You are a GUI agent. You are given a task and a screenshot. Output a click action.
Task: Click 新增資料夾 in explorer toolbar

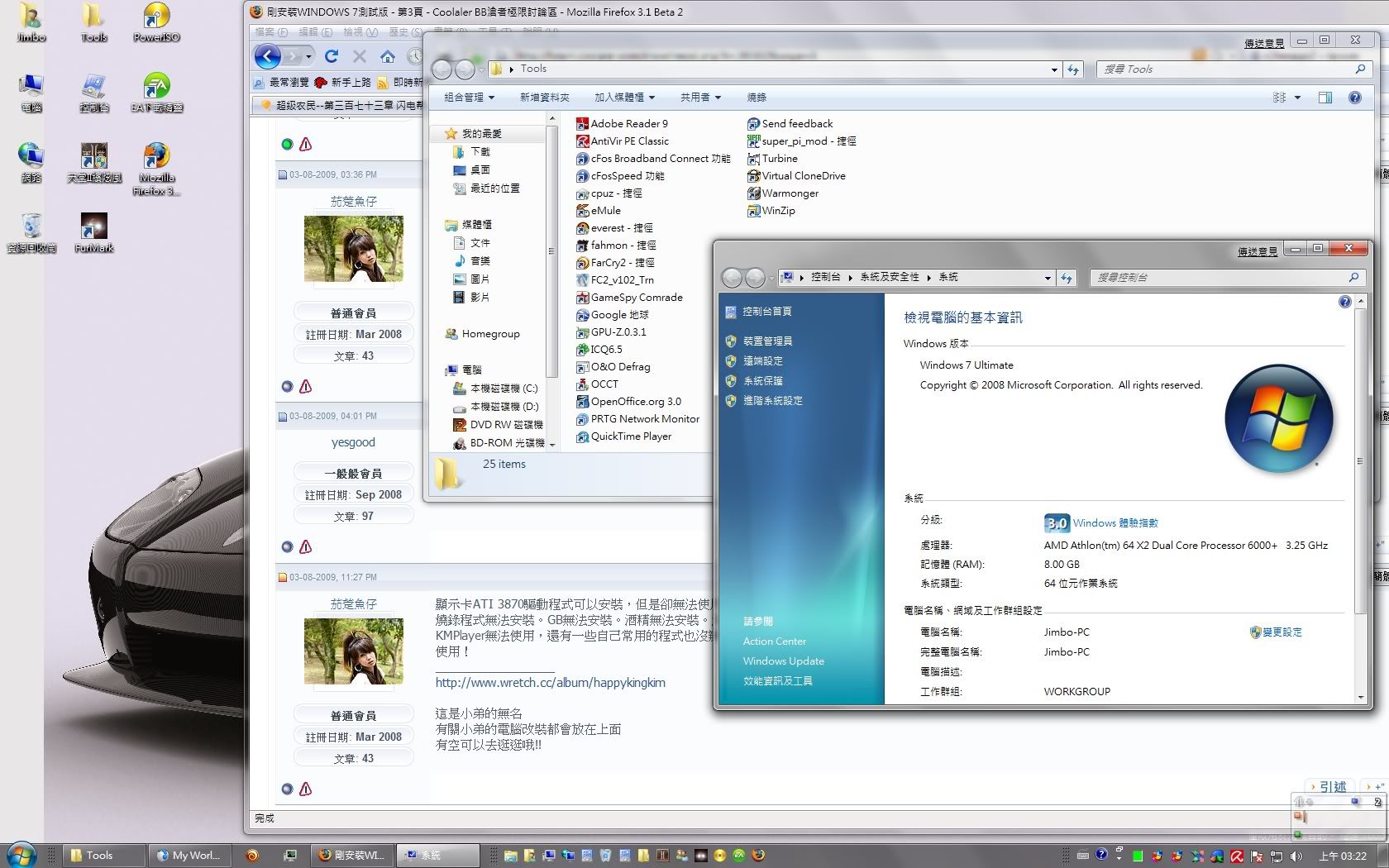coord(544,98)
